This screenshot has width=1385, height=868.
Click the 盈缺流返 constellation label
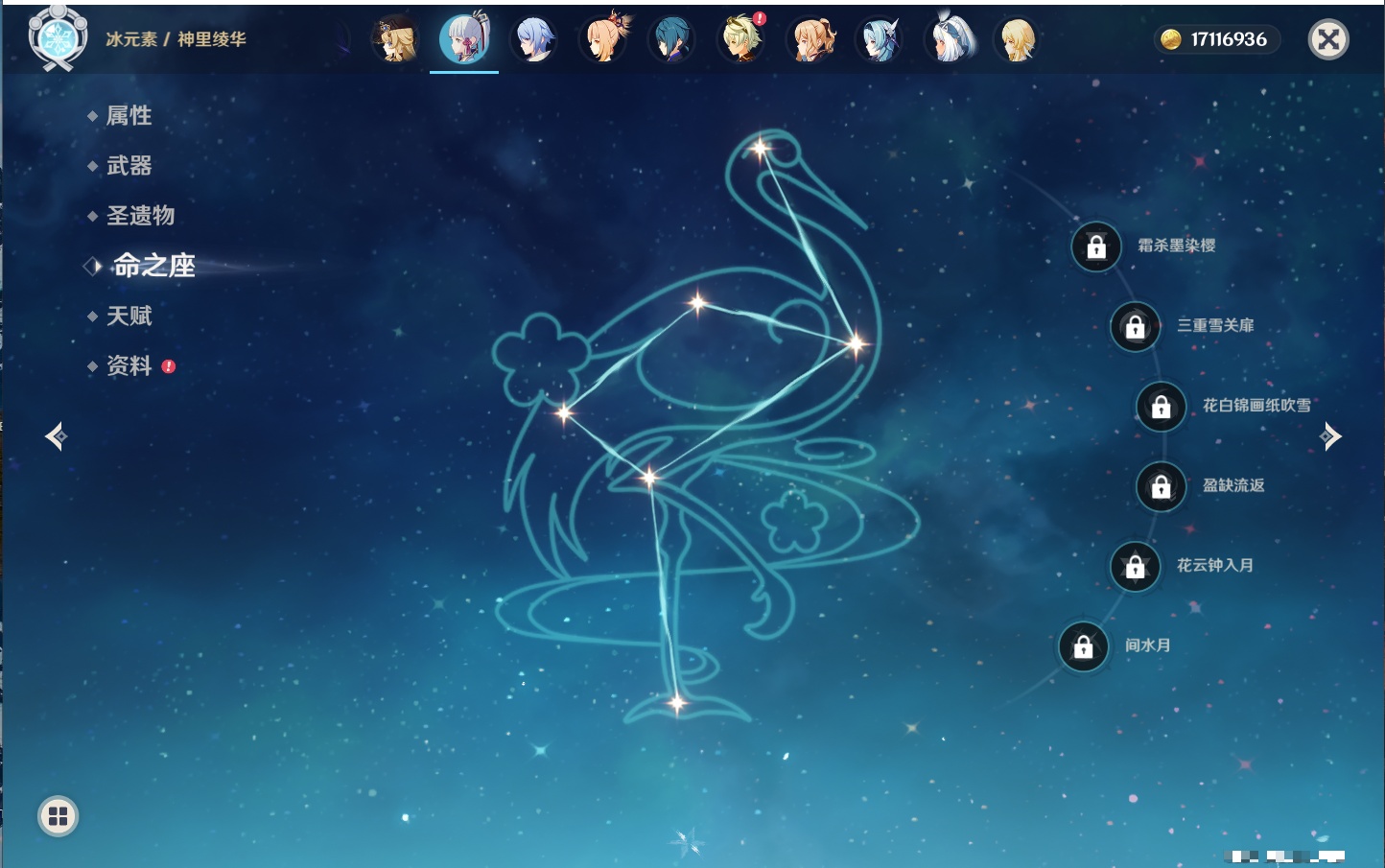click(x=1233, y=485)
